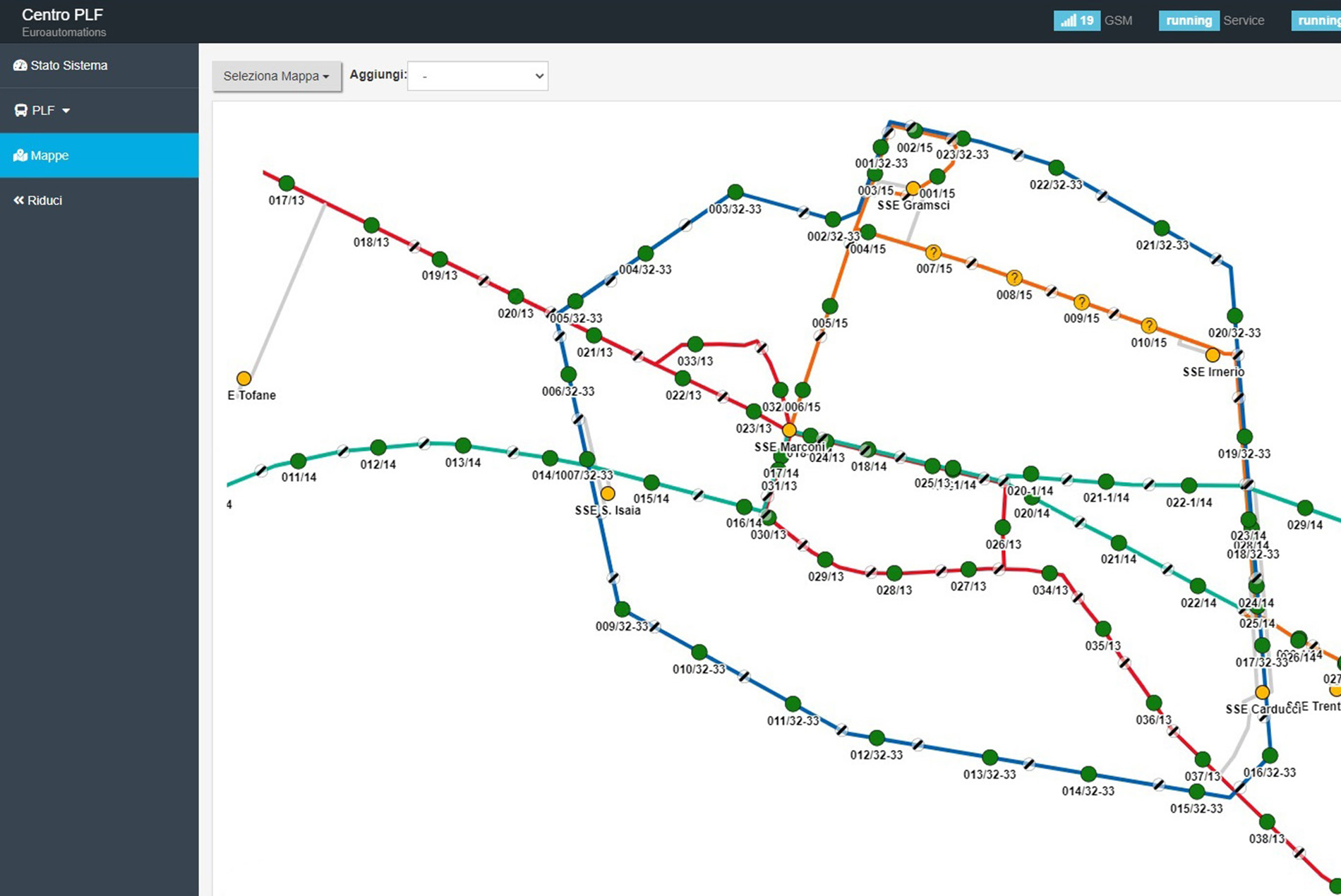The image size is (1341, 896).
Task: Select the green node 015/32-33
Action: click(1196, 792)
